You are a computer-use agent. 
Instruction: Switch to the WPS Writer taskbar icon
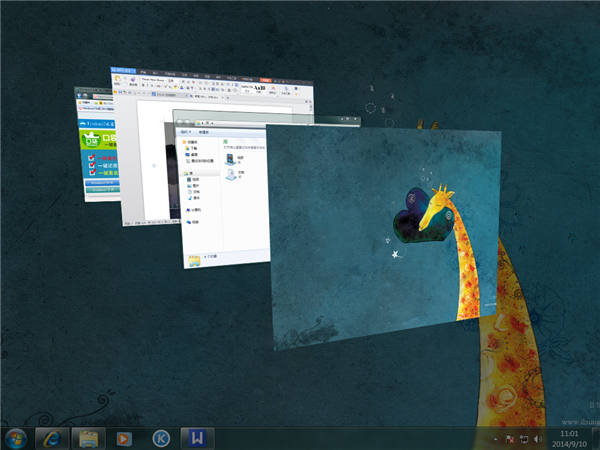coord(196,438)
